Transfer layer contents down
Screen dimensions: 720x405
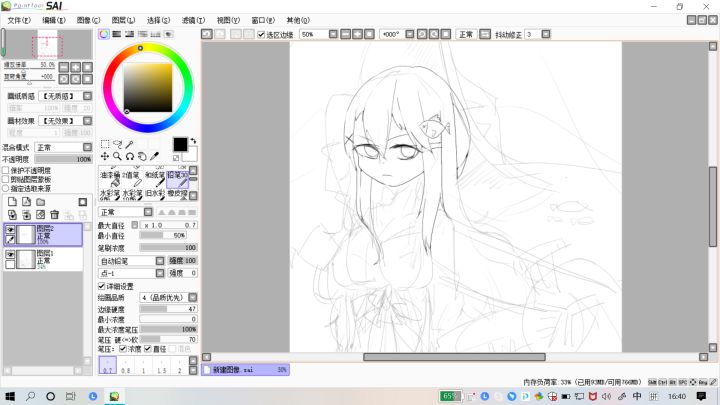click(x=12, y=214)
